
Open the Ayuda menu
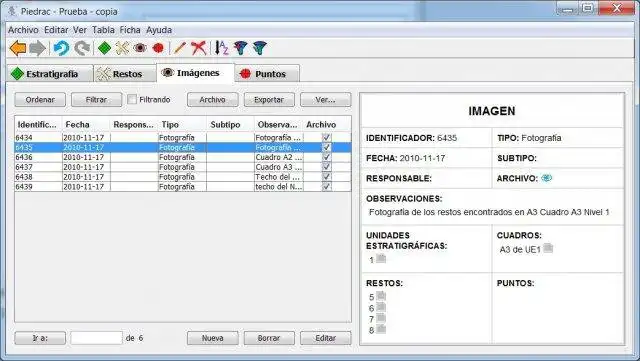(x=159, y=30)
